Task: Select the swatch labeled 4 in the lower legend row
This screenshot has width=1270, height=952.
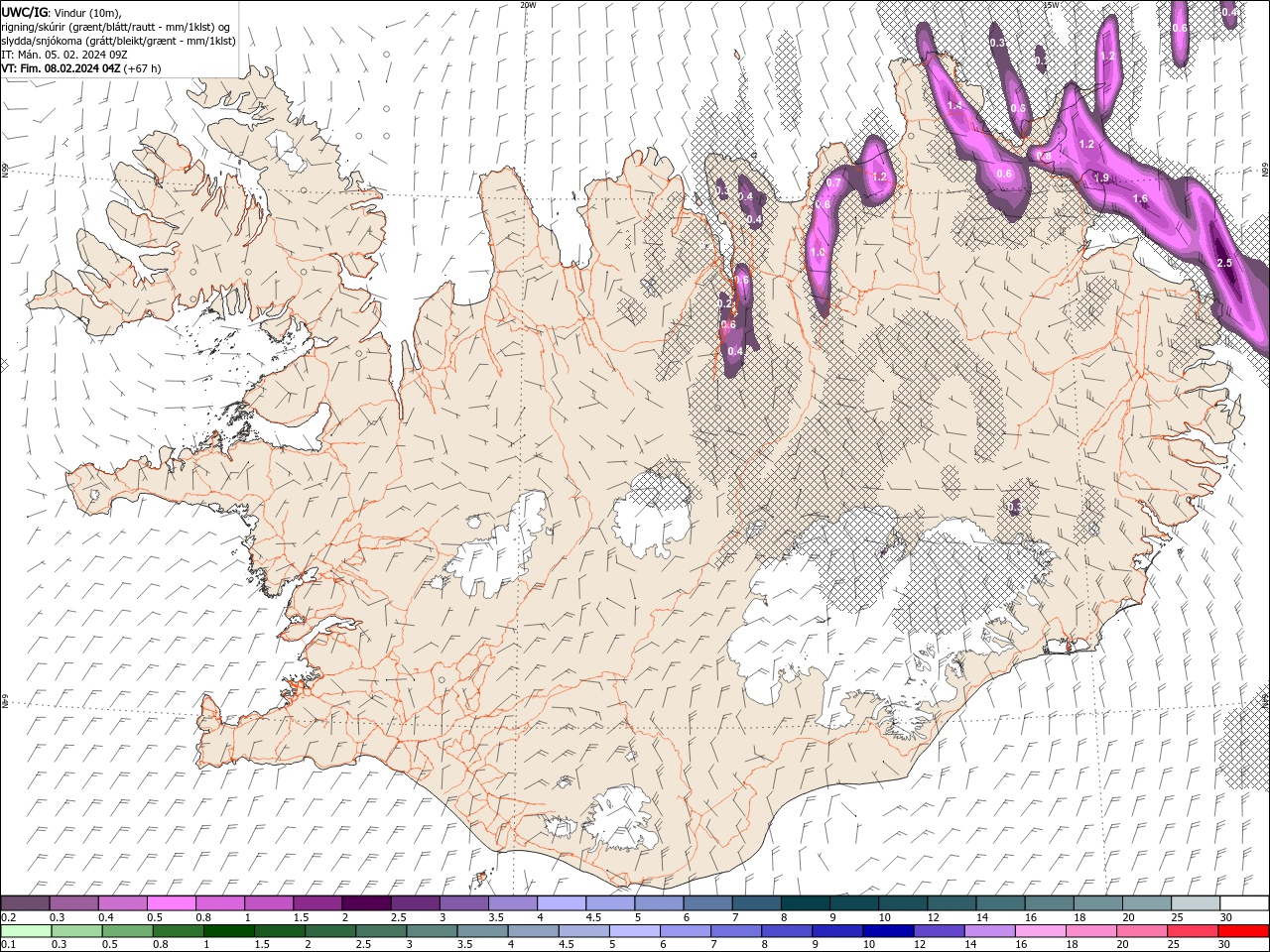Action: (532, 931)
